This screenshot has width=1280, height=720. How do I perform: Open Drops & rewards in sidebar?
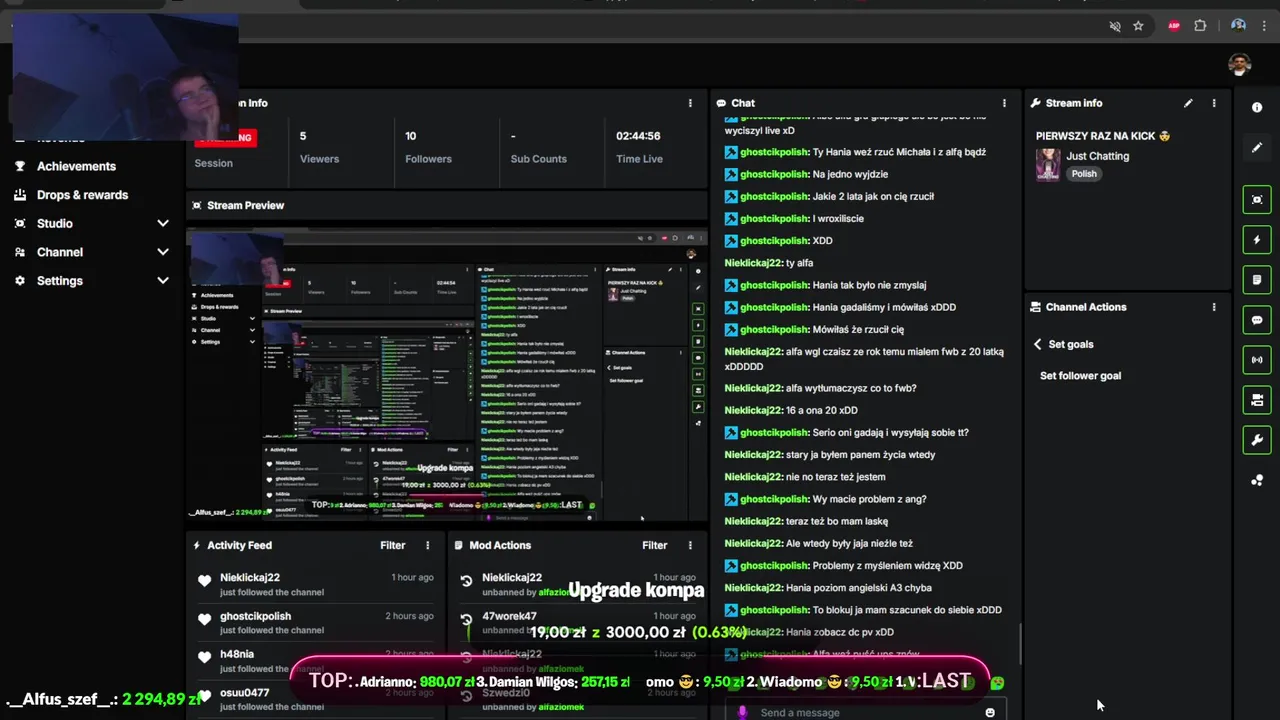click(x=82, y=195)
